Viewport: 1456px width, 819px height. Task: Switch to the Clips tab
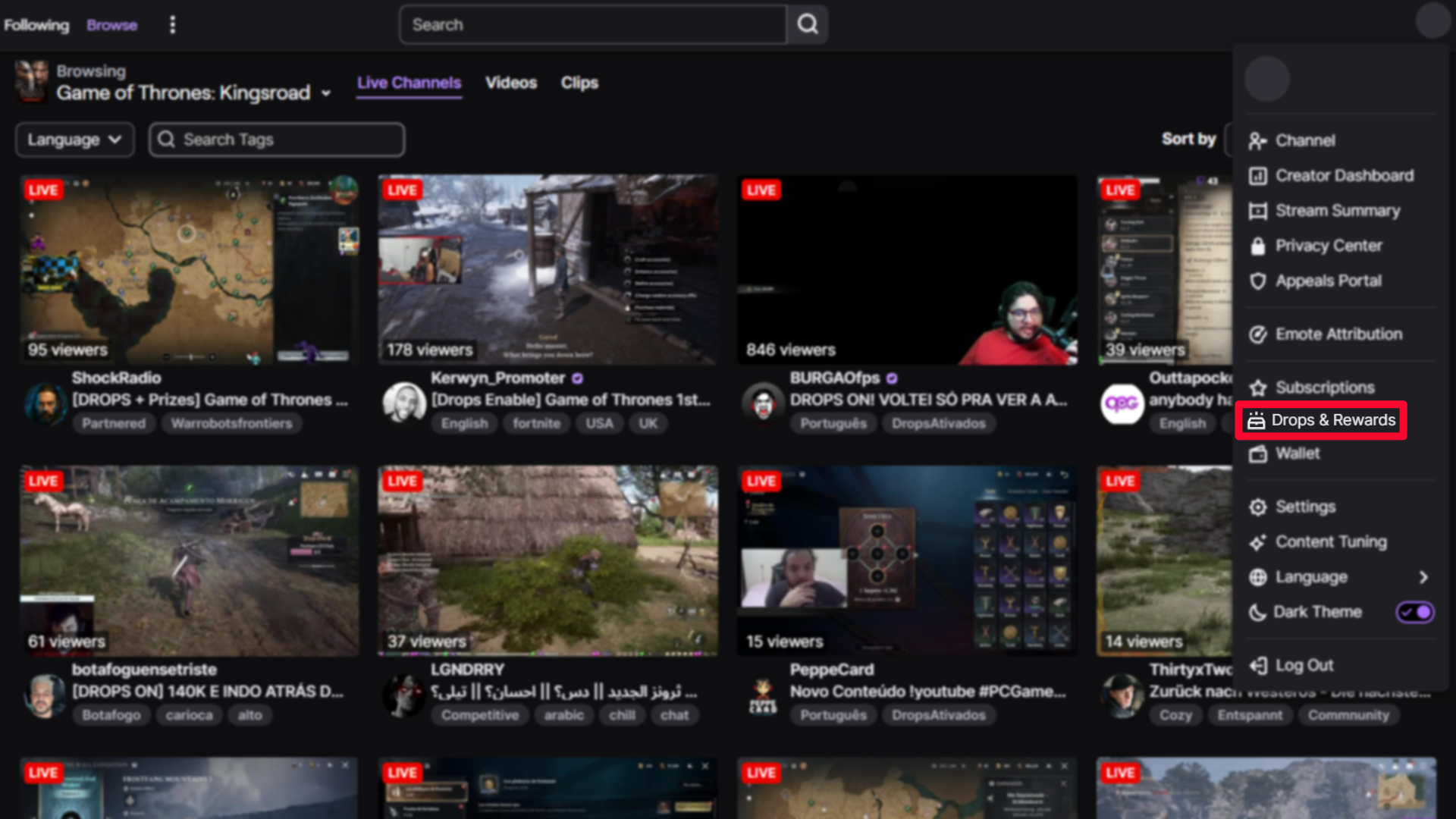(x=579, y=83)
